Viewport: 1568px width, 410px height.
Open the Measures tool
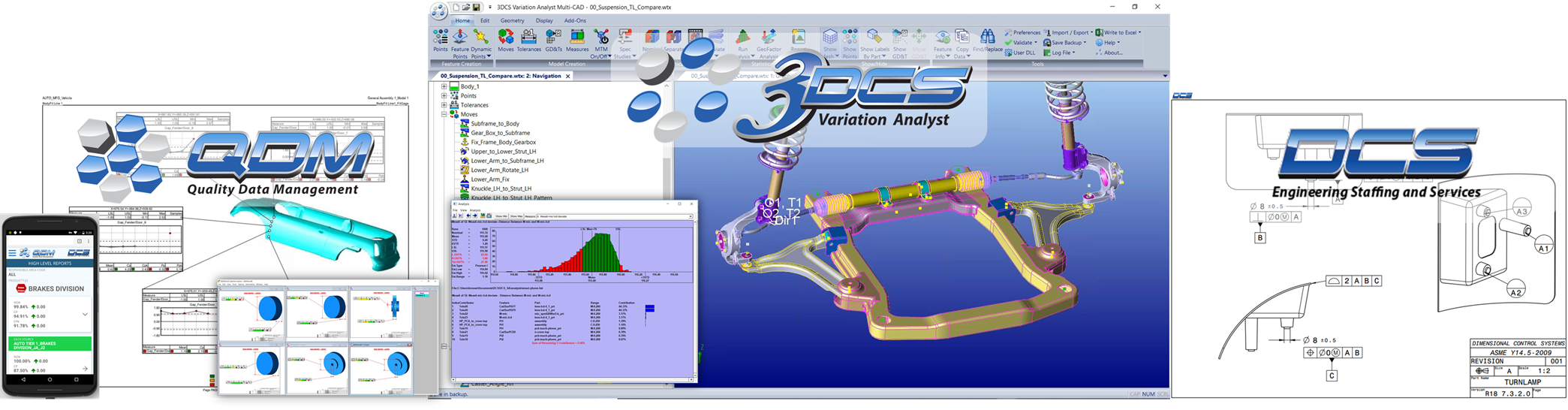tap(577, 41)
